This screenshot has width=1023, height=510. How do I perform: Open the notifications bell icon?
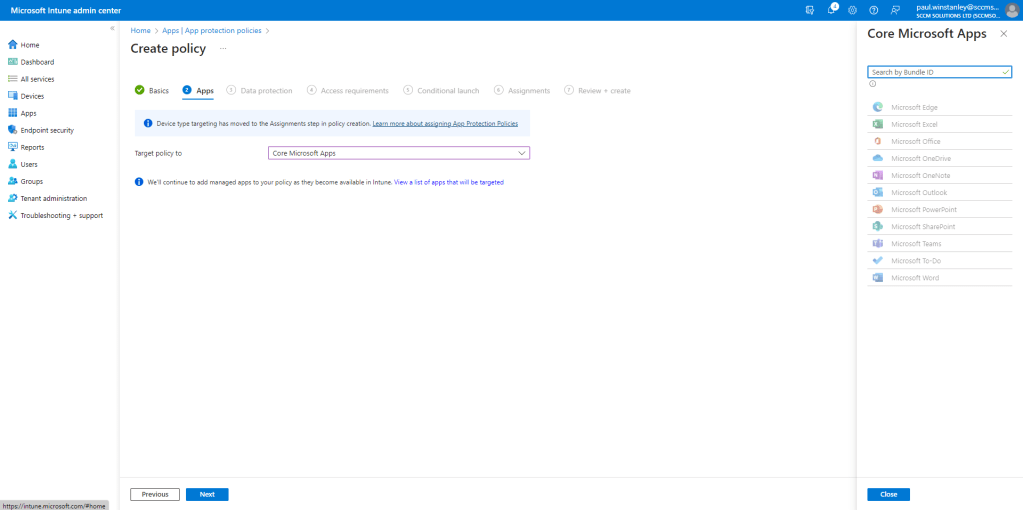[831, 10]
